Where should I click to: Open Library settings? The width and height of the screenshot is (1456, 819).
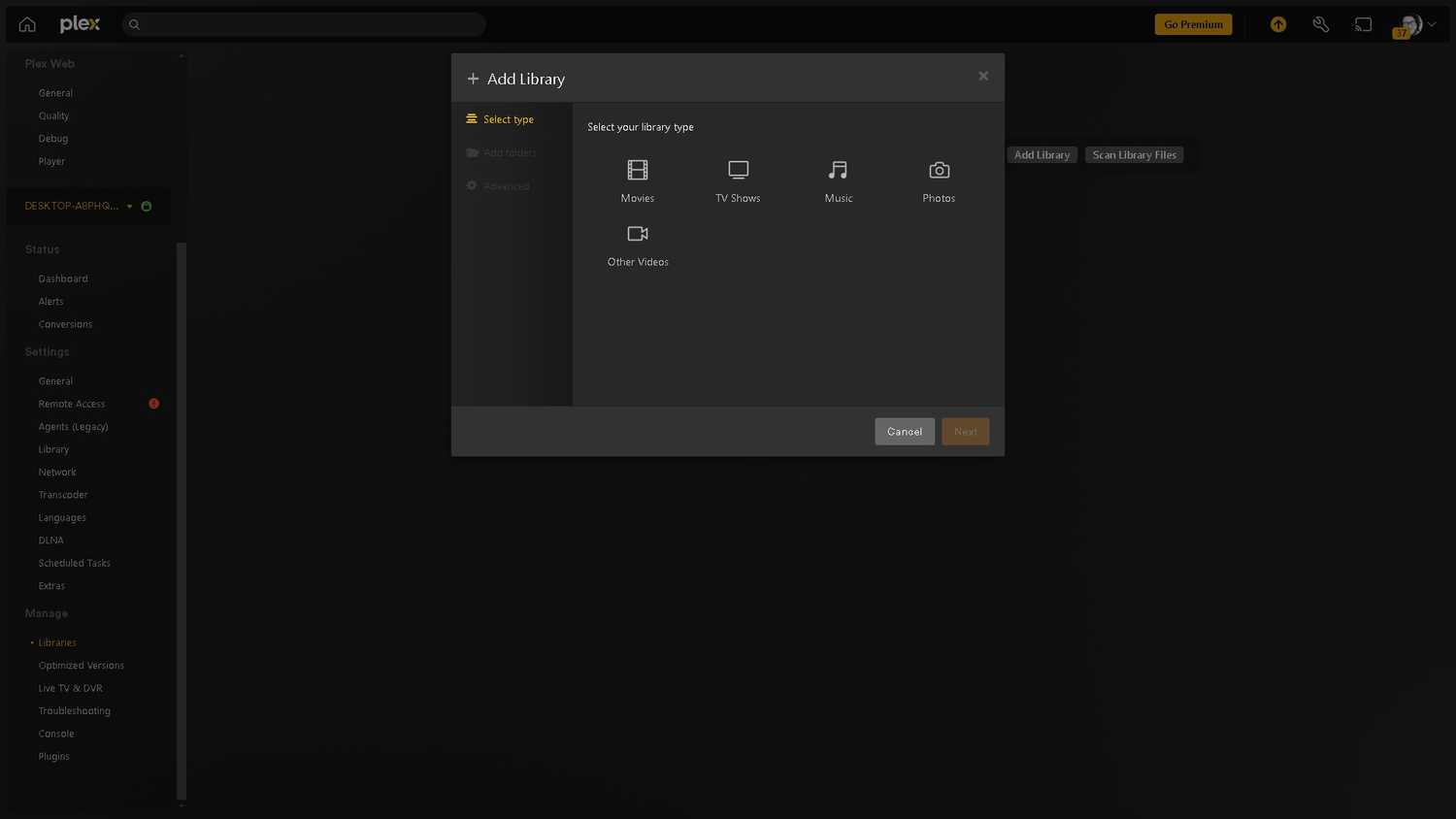(x=53, y=449)
